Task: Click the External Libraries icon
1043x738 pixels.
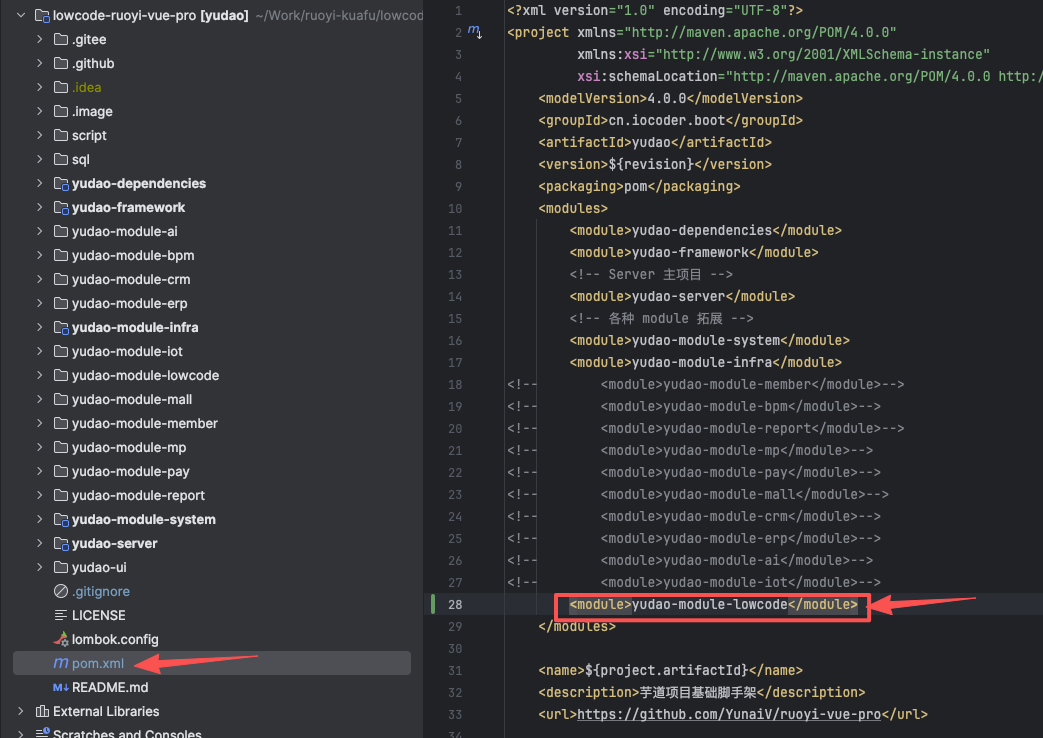Action: pyautogui.click(x=42, y=711)
